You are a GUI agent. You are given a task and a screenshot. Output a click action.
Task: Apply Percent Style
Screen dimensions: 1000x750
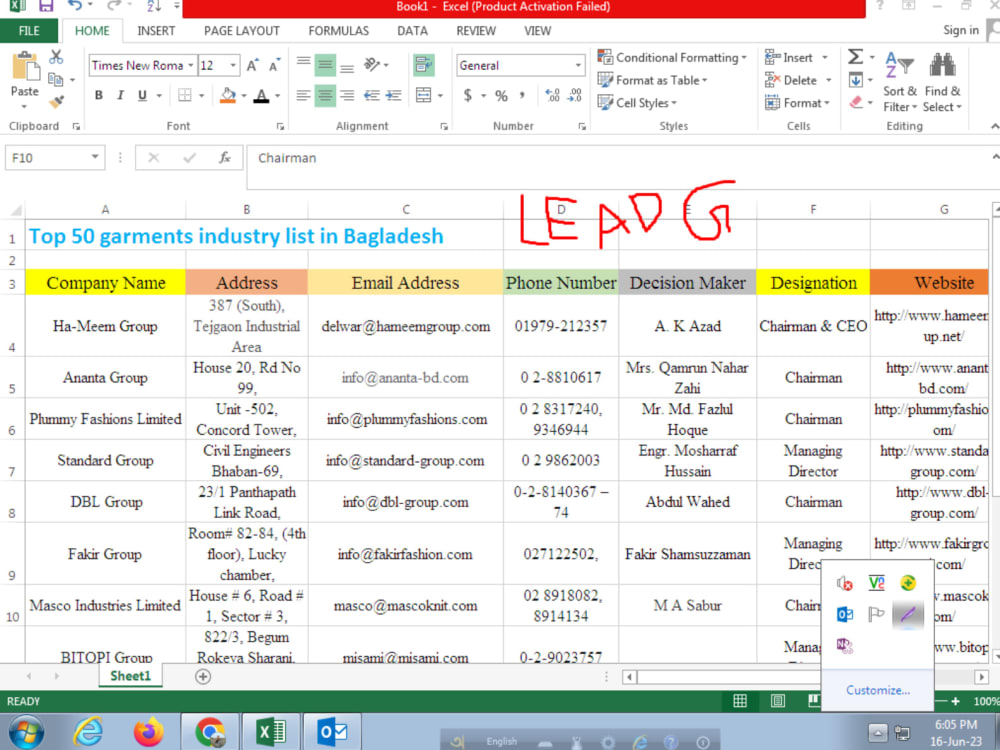coord(501,96)
